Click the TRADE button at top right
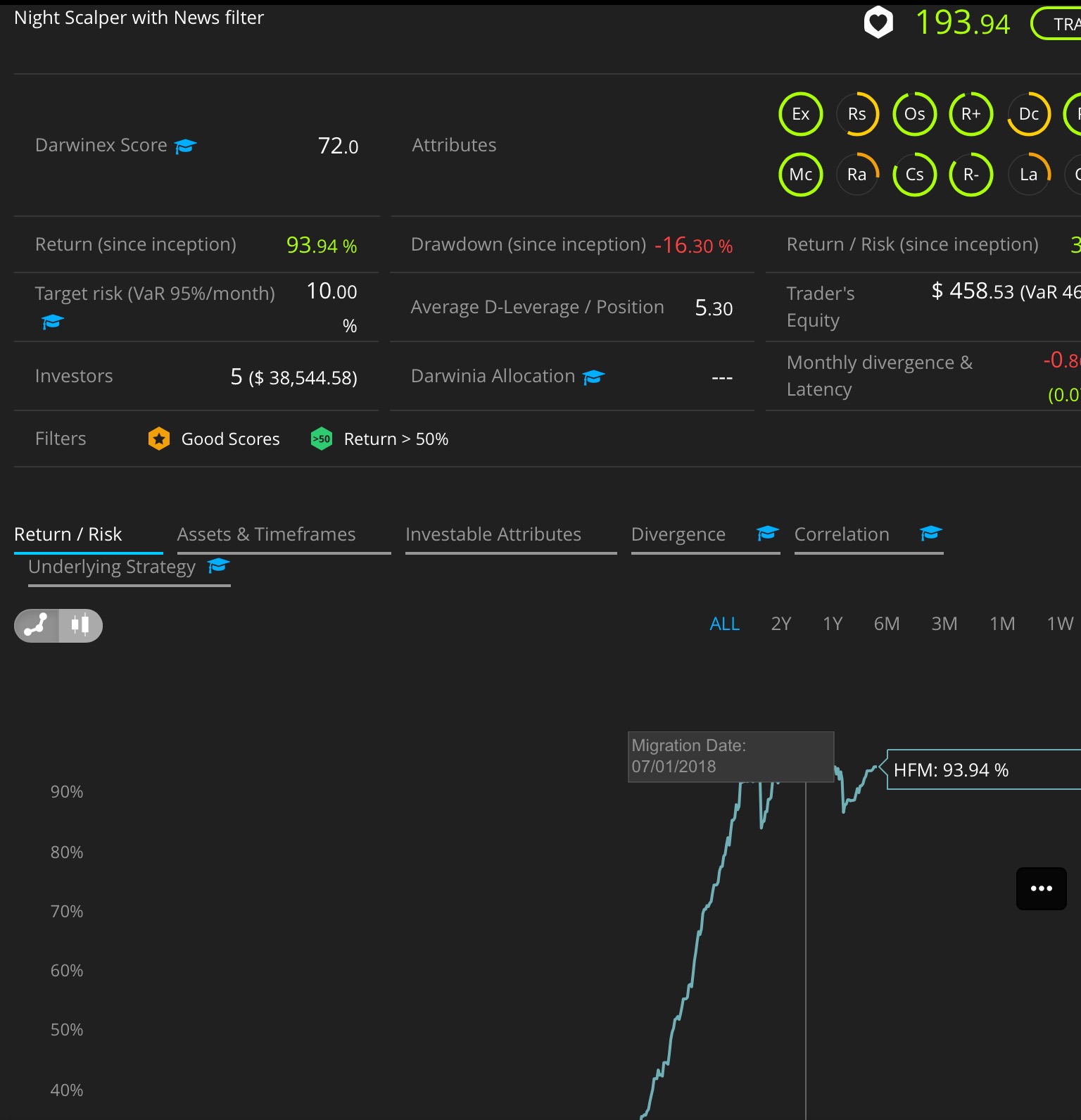 point(1056,24)
